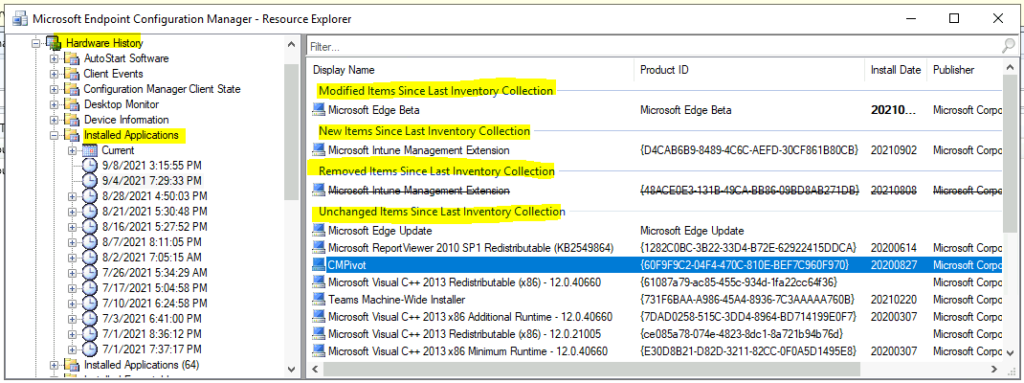The image size is (1024, 383).
Task: Click the Configuration Manager app icon in title bar
Action: point(19,18)
